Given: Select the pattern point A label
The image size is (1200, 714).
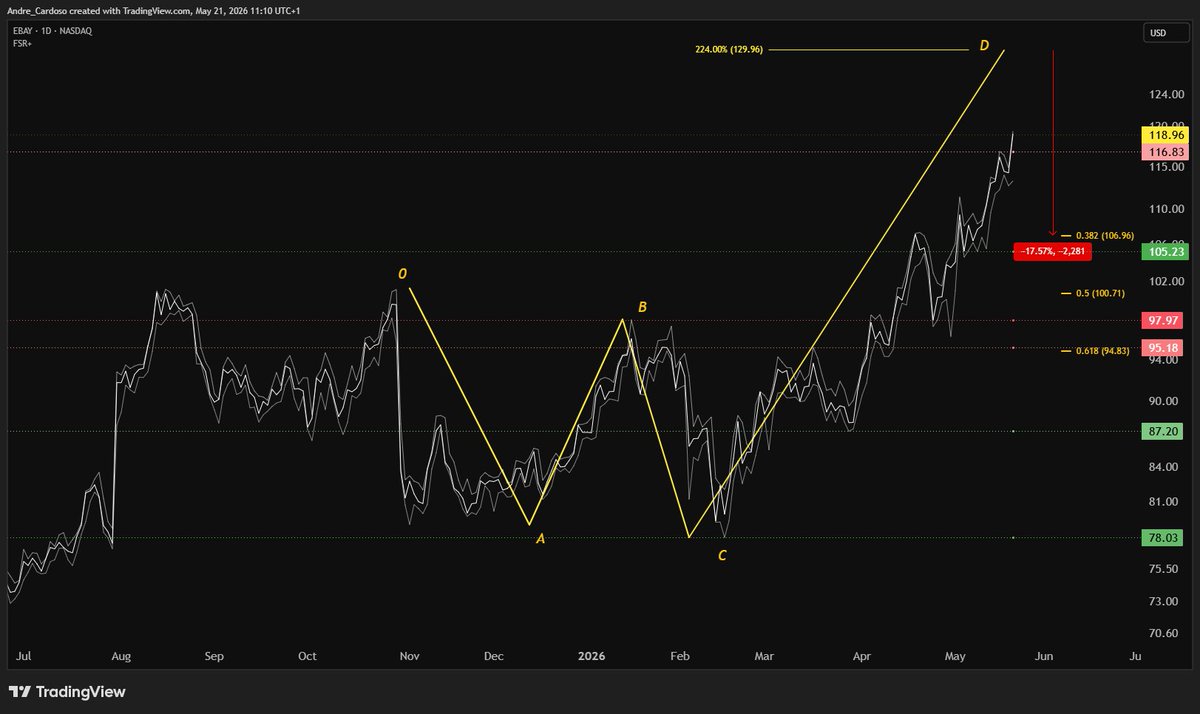Looking at the screenshot, I should (541, 539).
